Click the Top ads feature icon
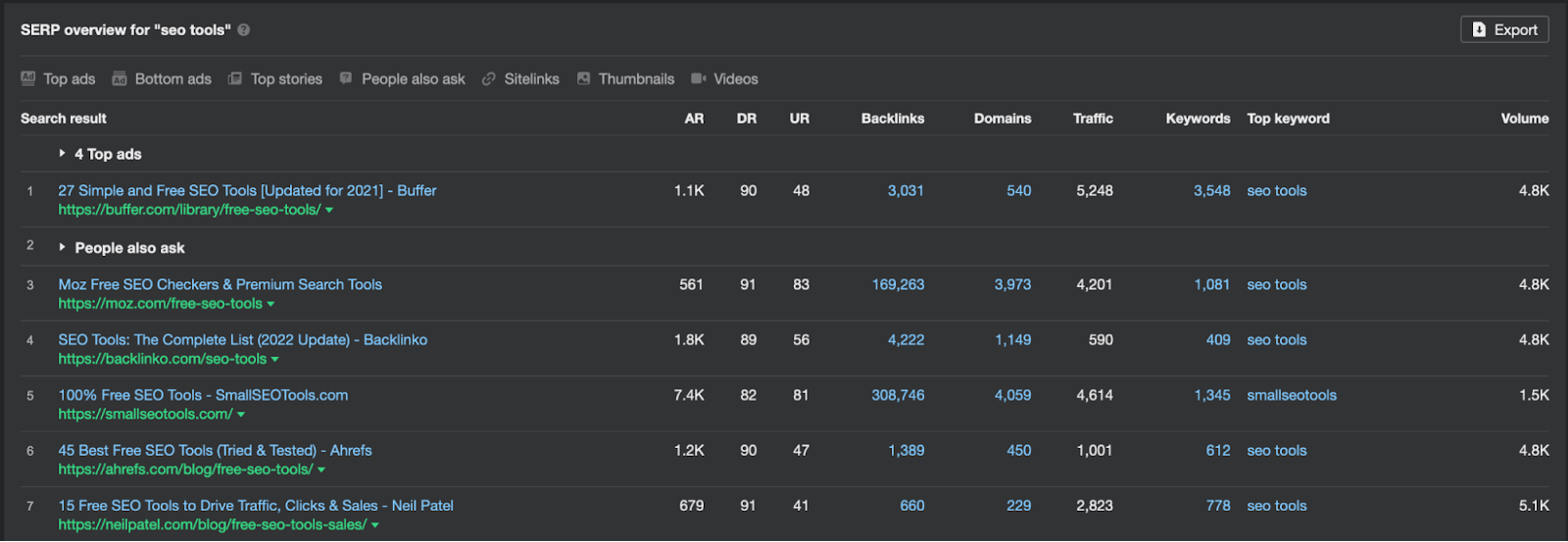Viewport: 1568px width, 542px height. 28,78
